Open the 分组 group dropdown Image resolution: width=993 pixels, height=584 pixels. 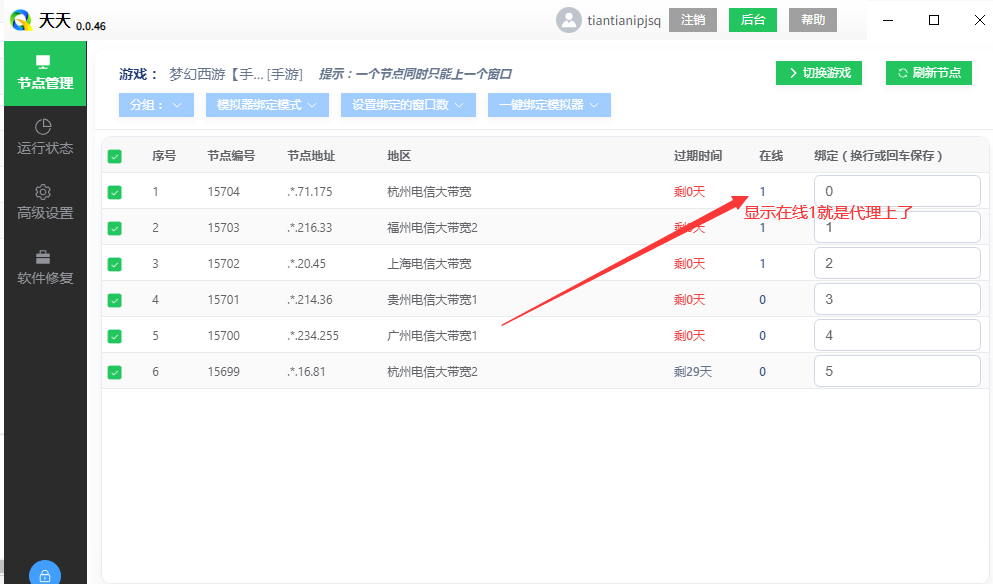(156, 104)
